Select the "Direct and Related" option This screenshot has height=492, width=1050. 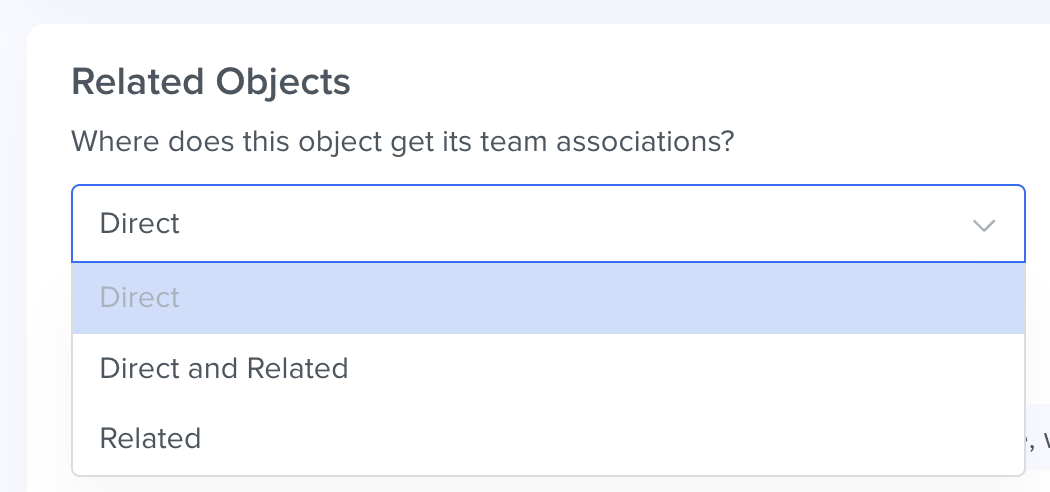[x=224, y=368]
